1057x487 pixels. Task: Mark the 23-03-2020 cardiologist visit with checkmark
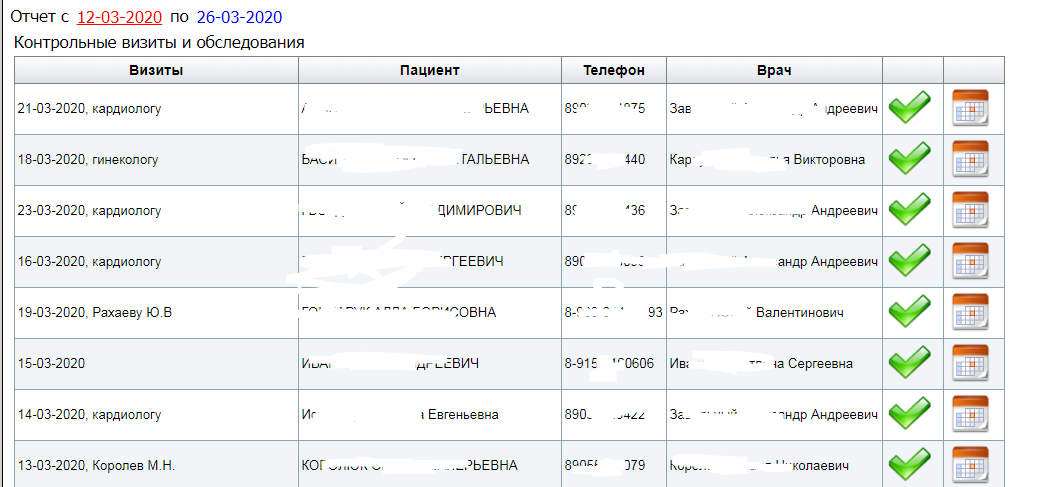910,210
